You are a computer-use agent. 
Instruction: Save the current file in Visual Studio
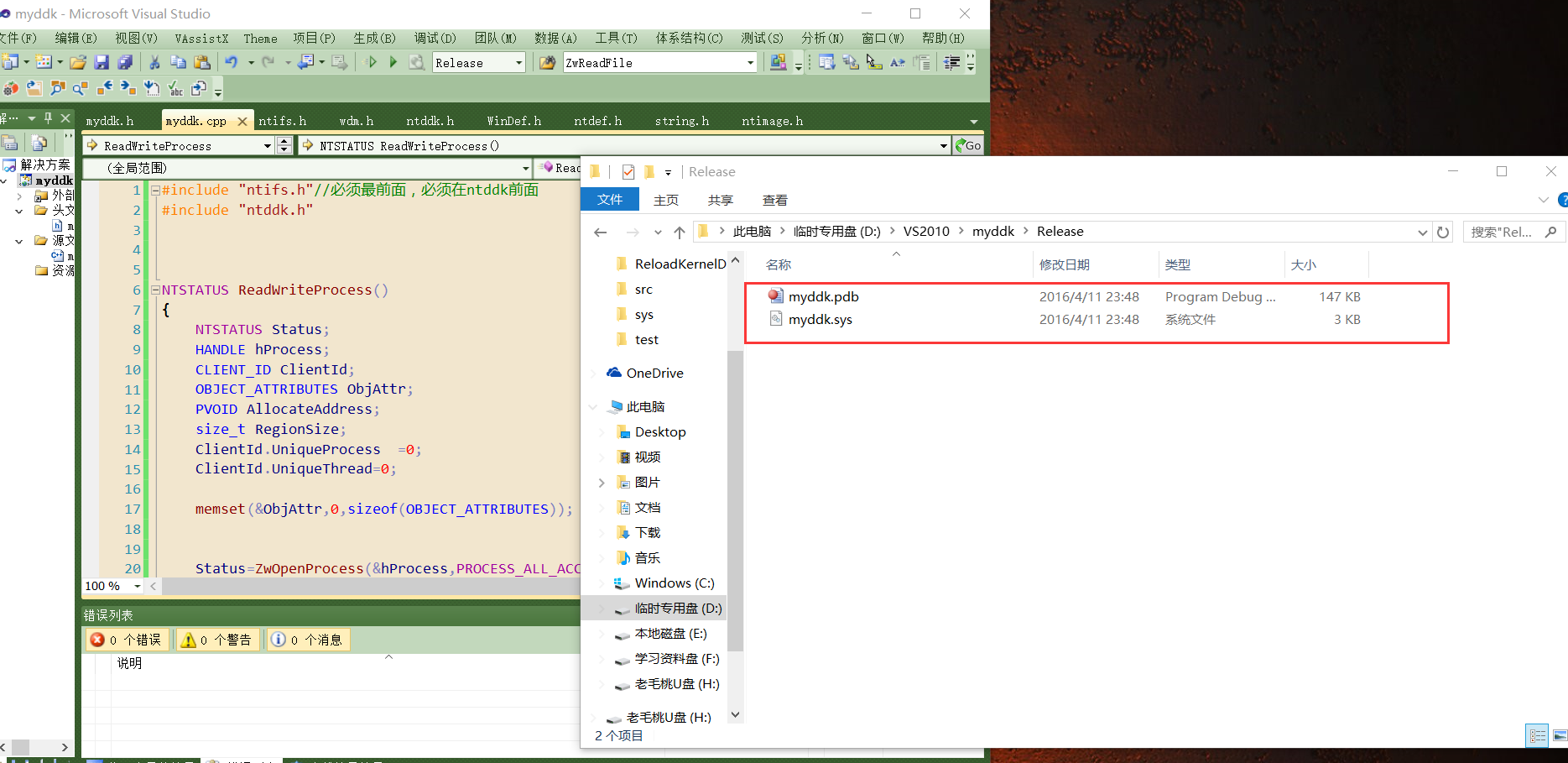102,62
